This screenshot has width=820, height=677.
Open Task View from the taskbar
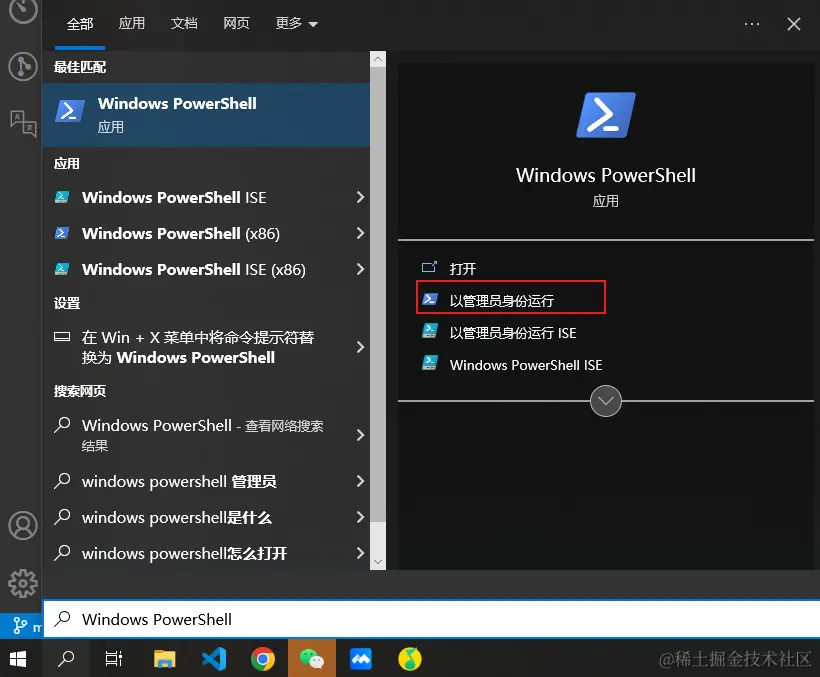113,659
